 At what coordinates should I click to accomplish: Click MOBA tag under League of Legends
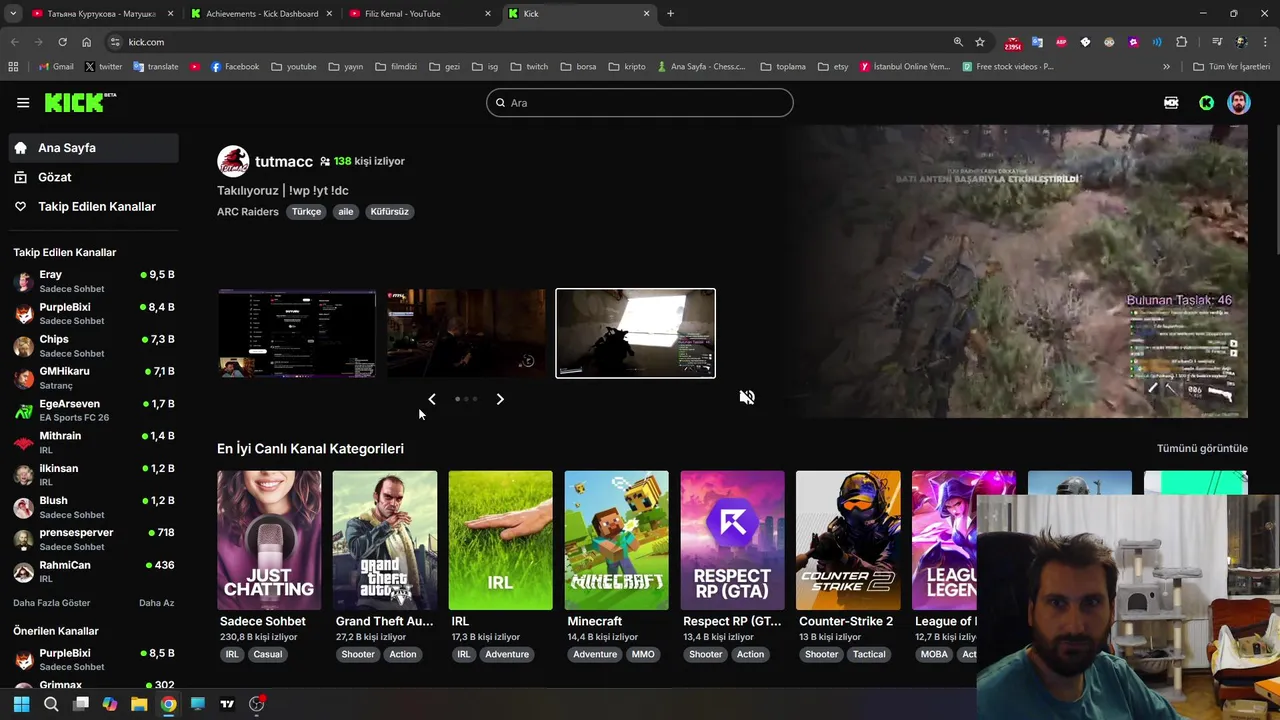pos(934,655)
